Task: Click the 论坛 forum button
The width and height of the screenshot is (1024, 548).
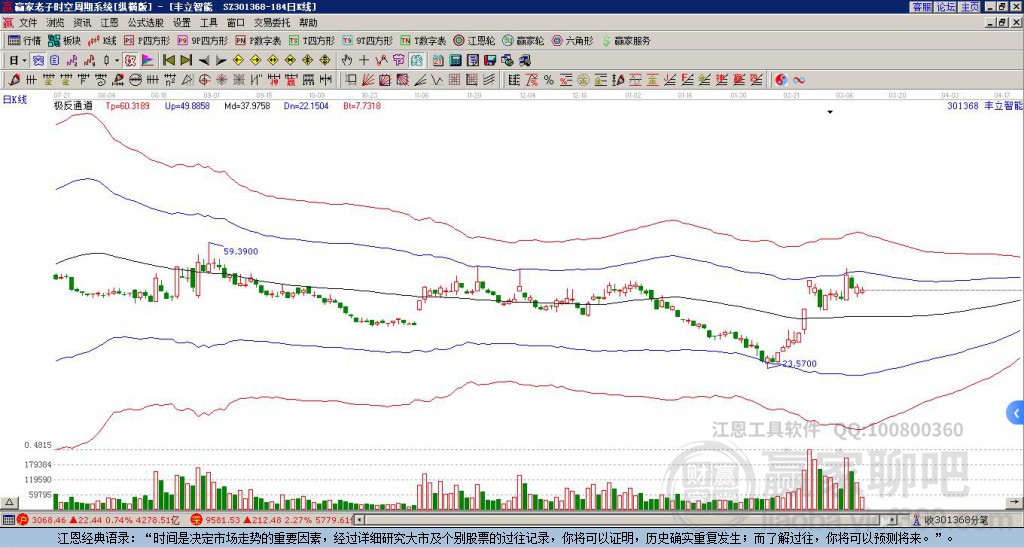Action: point(946,7)
